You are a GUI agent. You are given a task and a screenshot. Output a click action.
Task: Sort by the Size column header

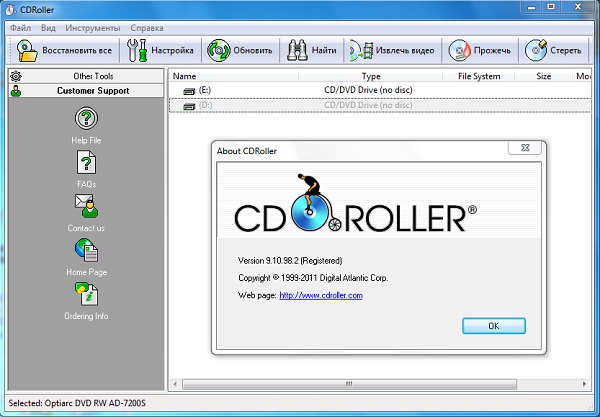coord(543,76)
